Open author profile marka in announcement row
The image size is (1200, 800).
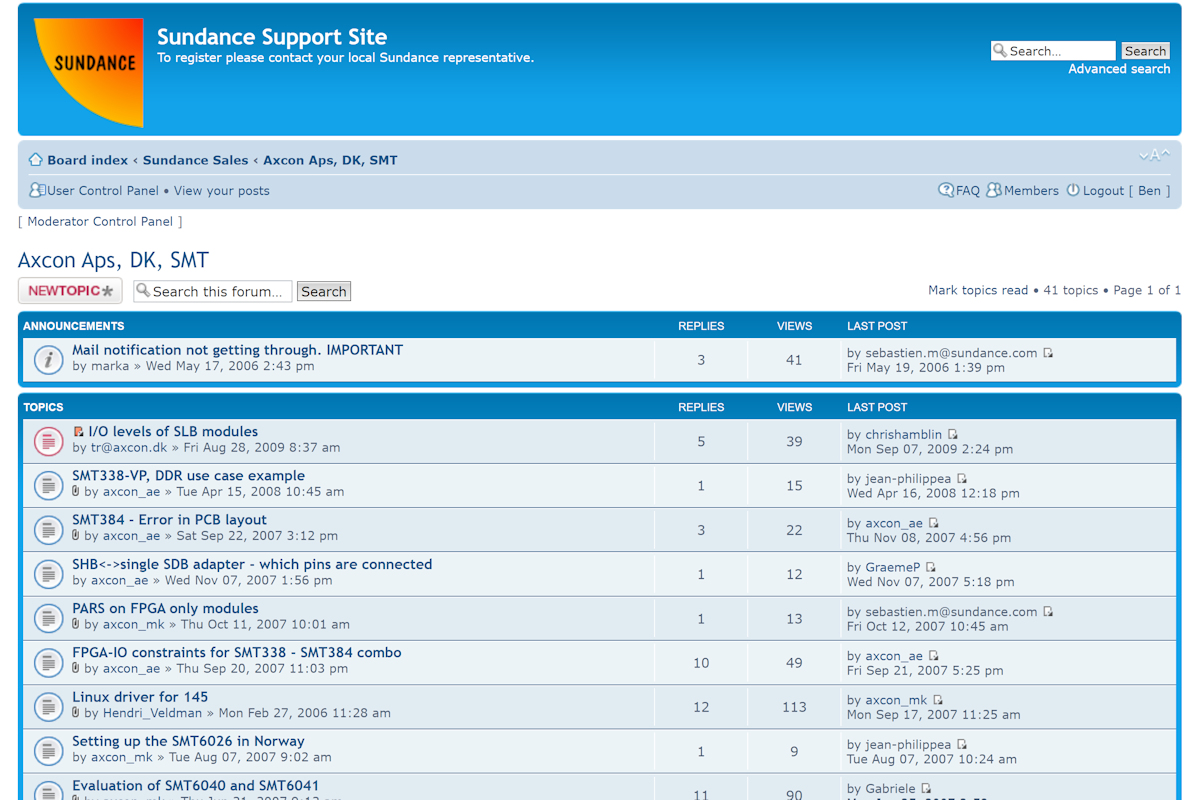110,366
